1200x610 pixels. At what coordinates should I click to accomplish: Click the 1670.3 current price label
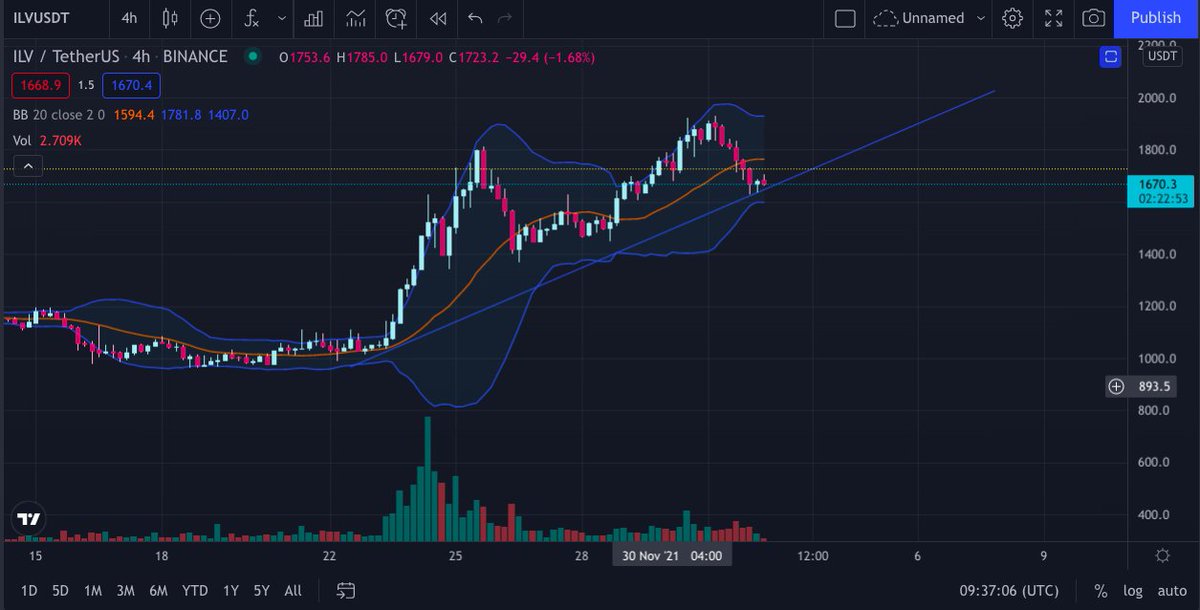point(1158,191)
